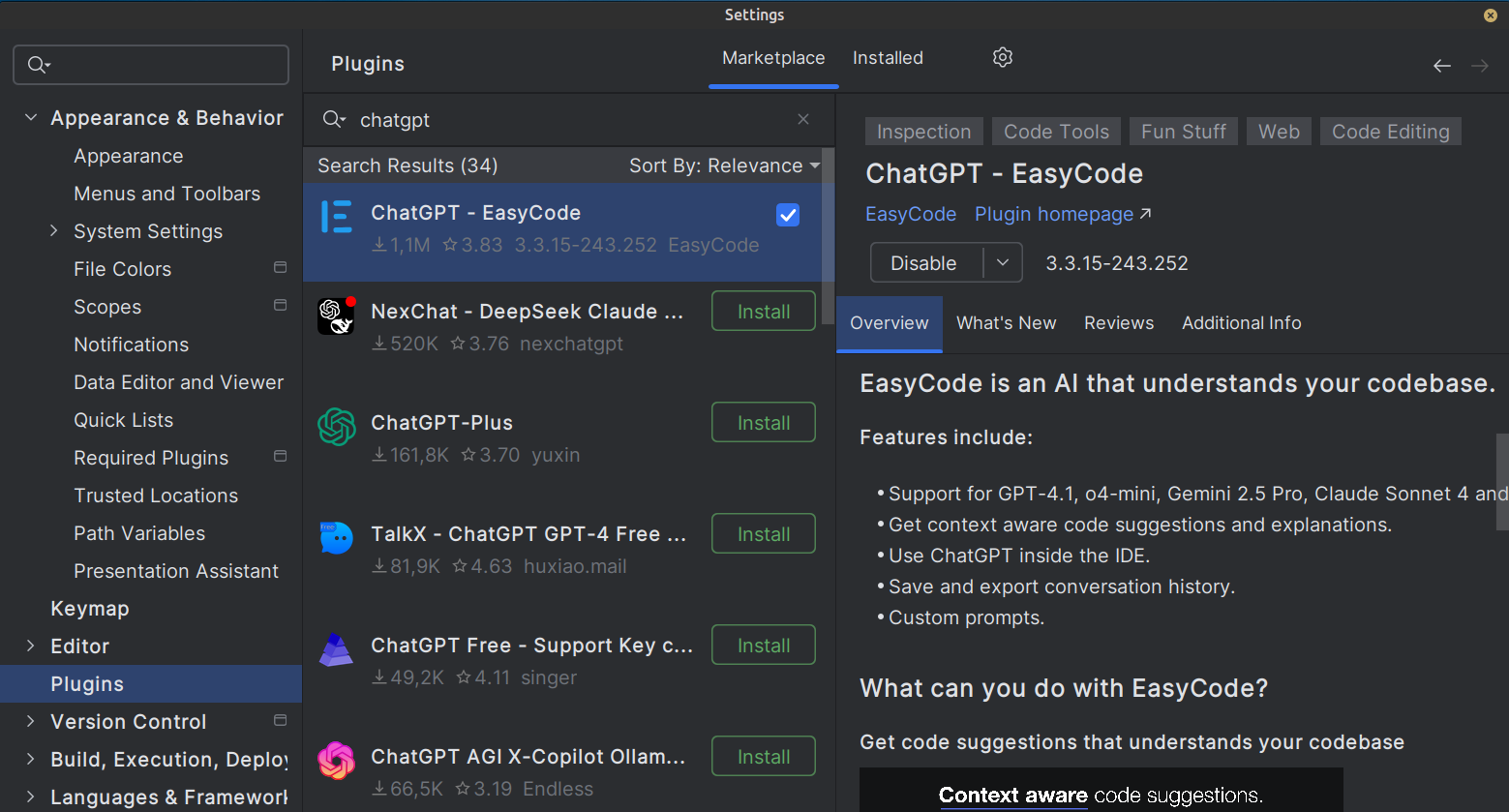The width and height of the screenshot is (1509, 812).
Task: Switch to the Installed tab
Action: (x=888, y=58)
